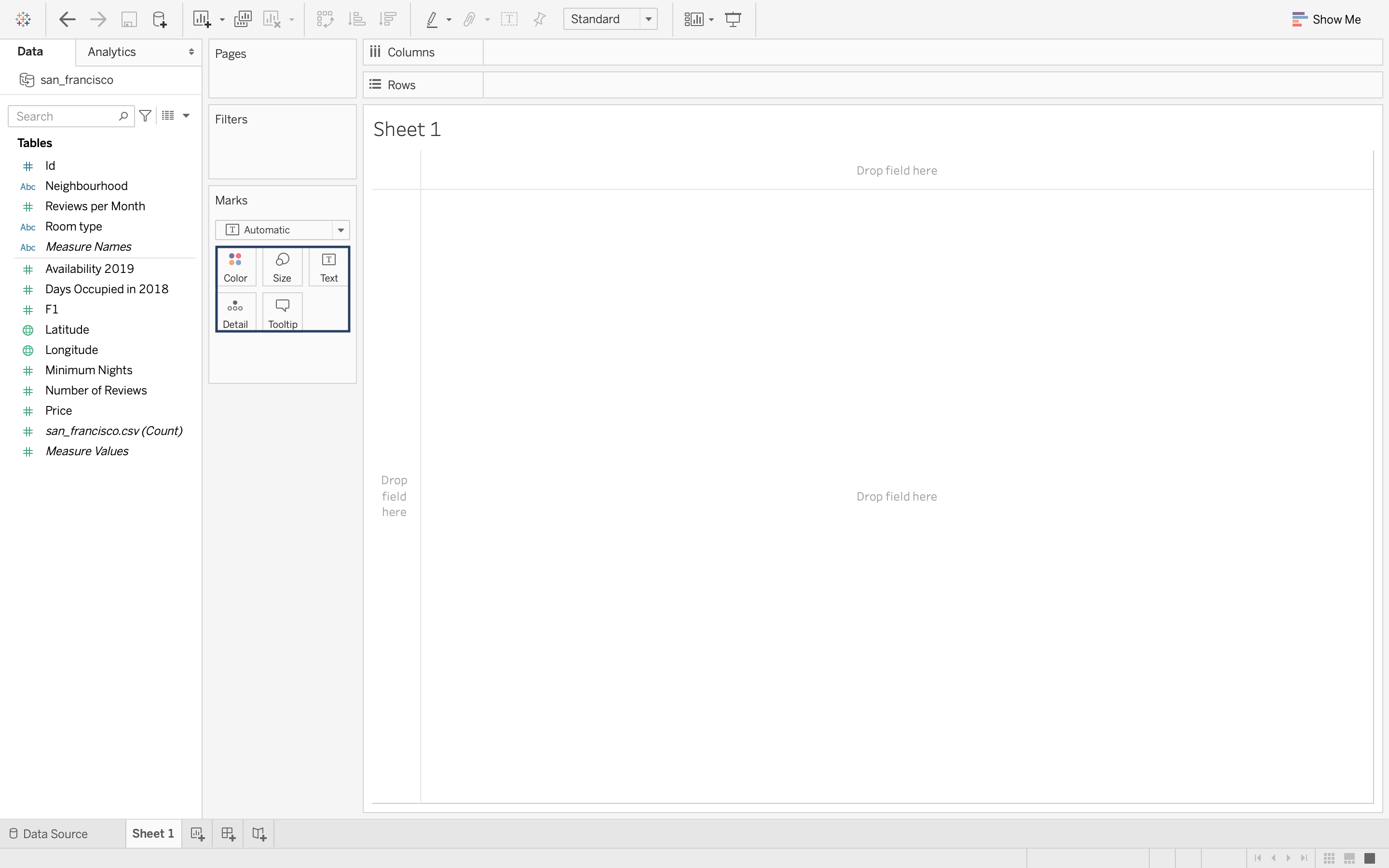1389x868 pixels.
Task: Select the Room type field
Action: pyautogui.click(x=73, y=227)
